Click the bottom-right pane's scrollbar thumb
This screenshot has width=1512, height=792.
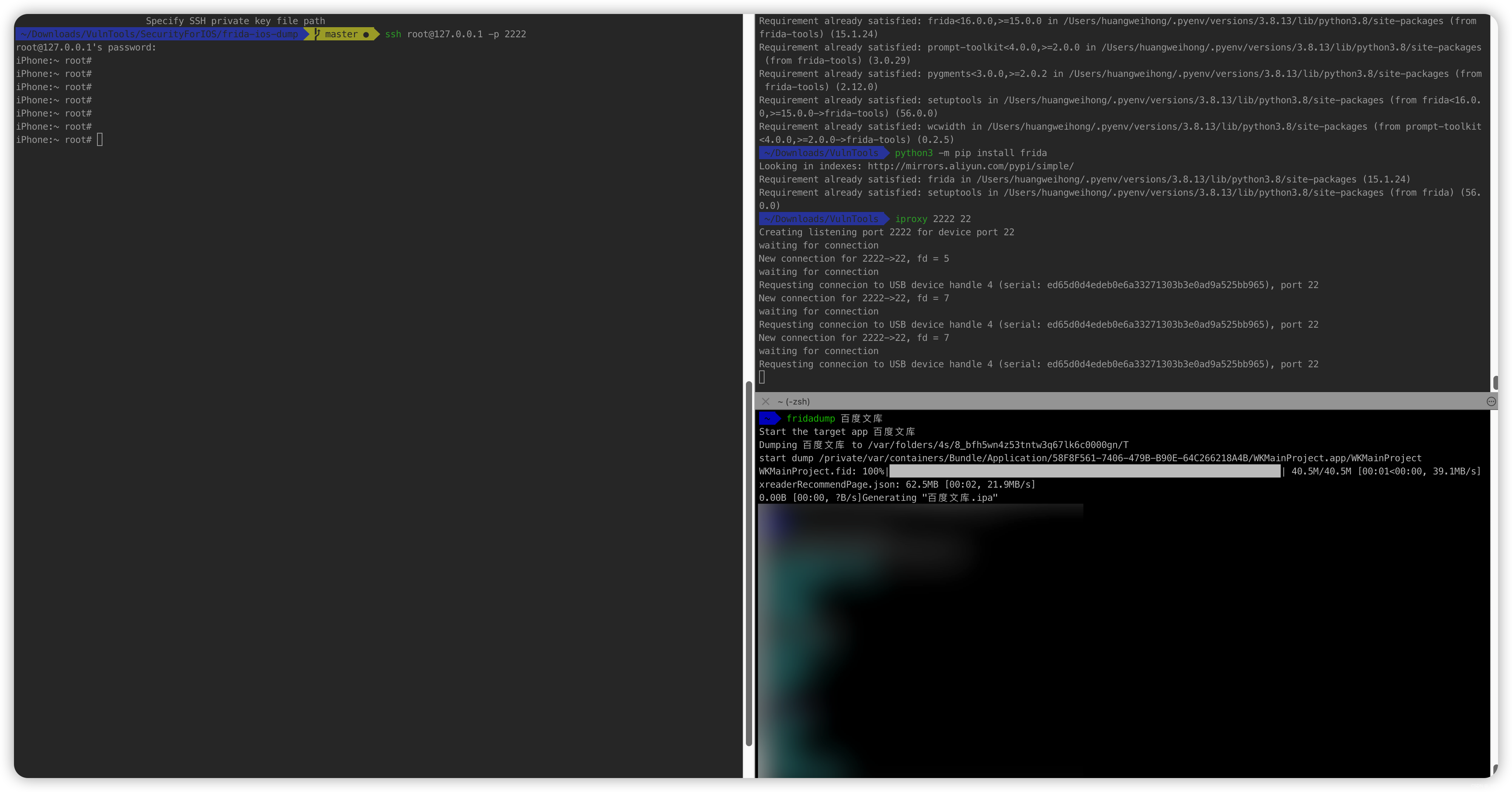[1495, 769]
